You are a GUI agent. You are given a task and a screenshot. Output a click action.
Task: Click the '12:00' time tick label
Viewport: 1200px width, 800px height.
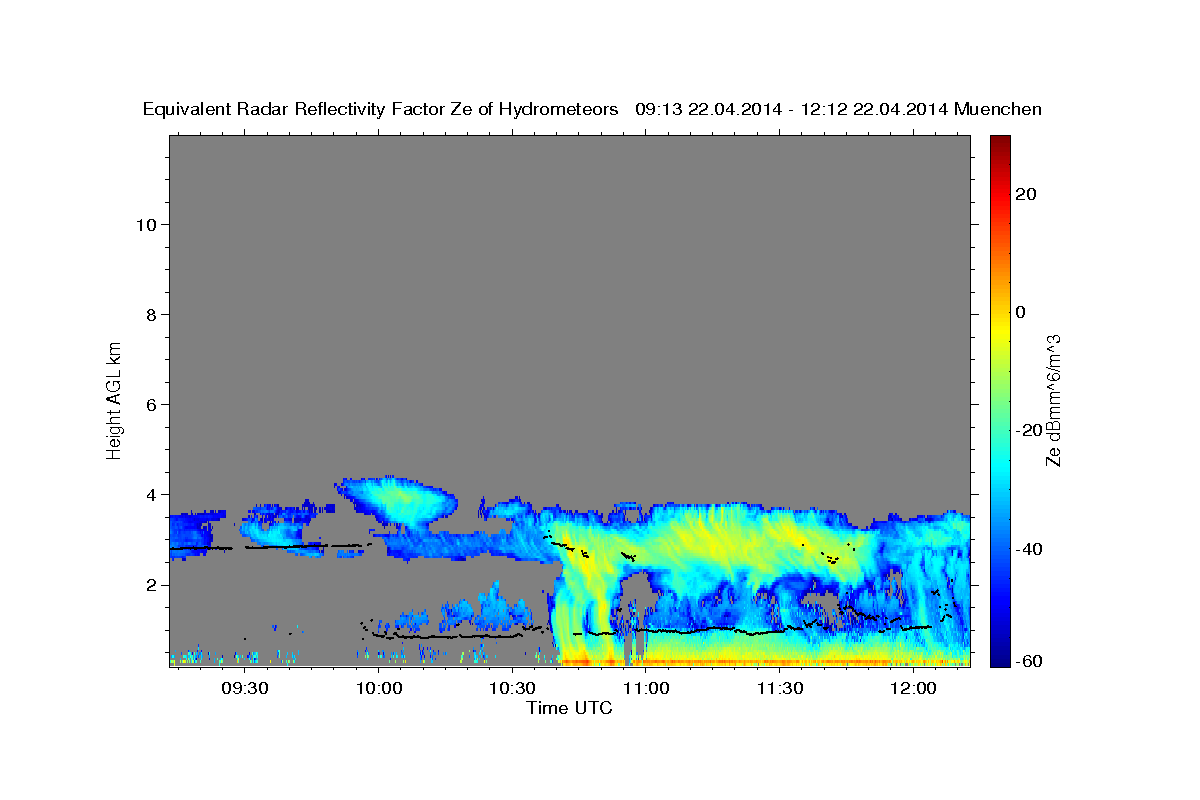click(914, 688)
